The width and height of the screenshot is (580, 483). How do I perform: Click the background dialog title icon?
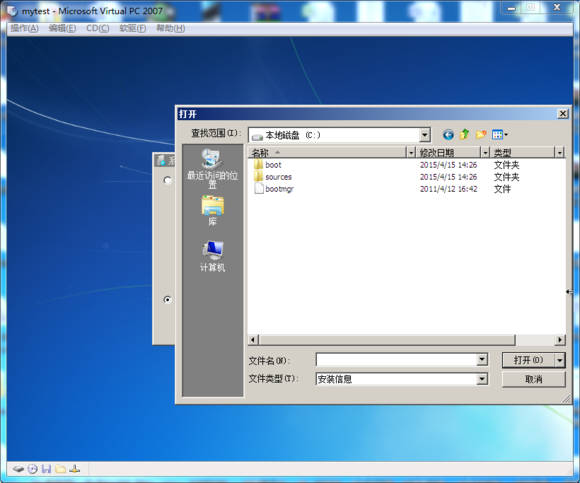click(161, 160)
